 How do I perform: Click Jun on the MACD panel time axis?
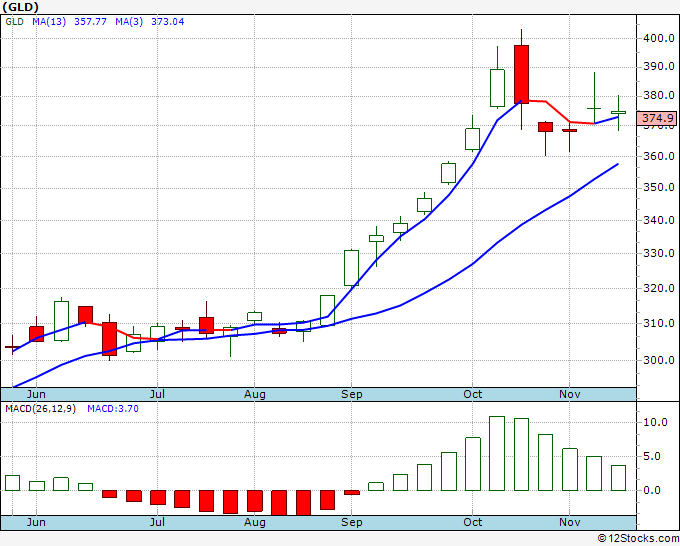[36, 522]
